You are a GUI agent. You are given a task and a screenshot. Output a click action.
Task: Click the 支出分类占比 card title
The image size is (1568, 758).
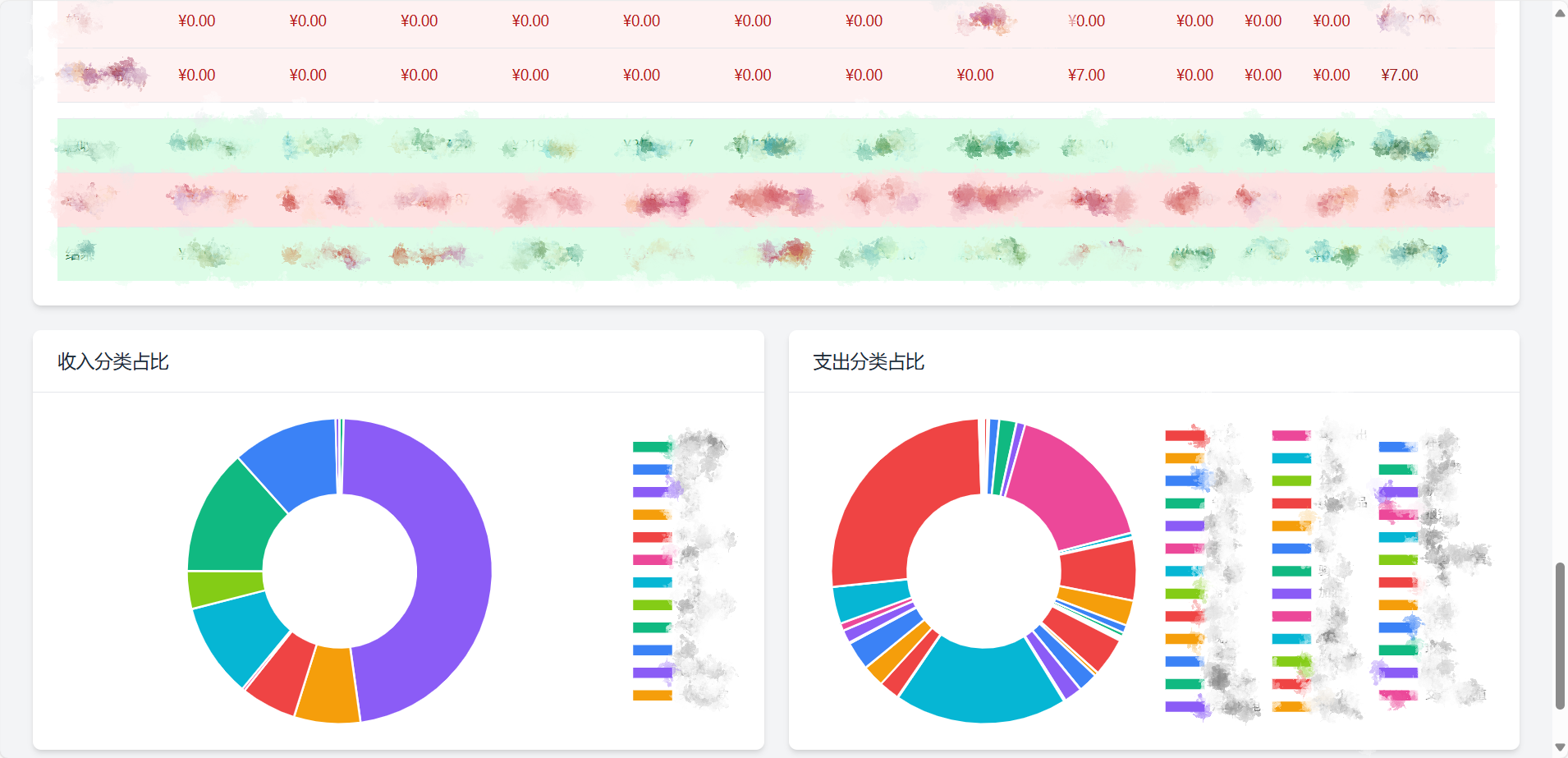pyautogui.click(x=869, y=361)
